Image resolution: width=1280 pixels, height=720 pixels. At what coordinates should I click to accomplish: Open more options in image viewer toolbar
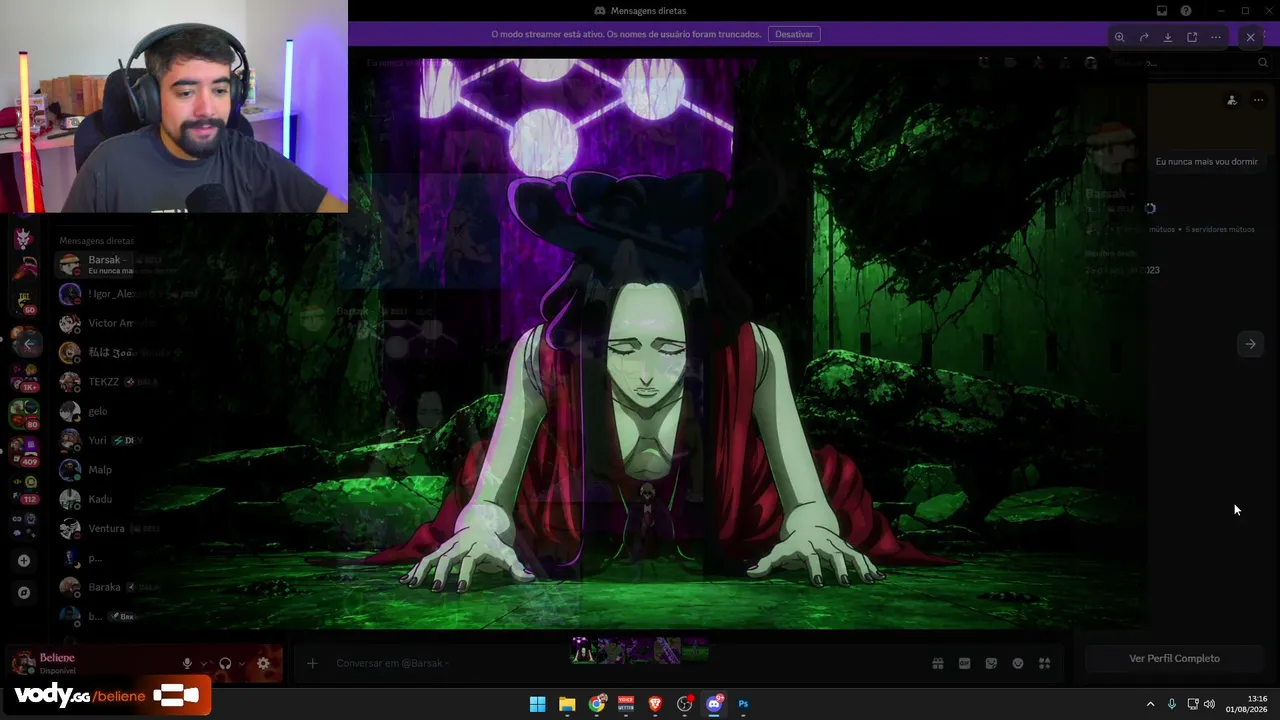pyautogui.click(x=1216, y=37)
